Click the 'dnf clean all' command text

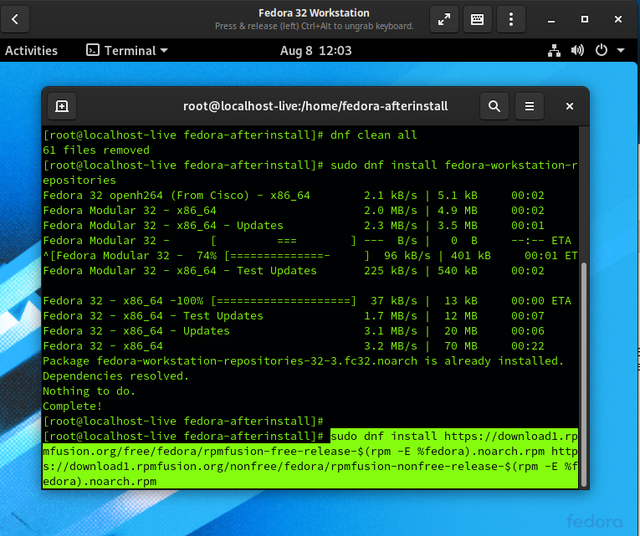[373, 135]
